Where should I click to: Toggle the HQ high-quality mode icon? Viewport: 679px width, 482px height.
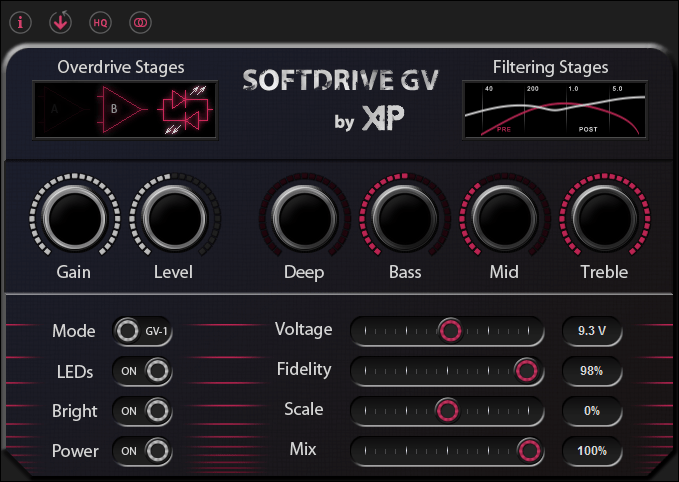[99, 21]
